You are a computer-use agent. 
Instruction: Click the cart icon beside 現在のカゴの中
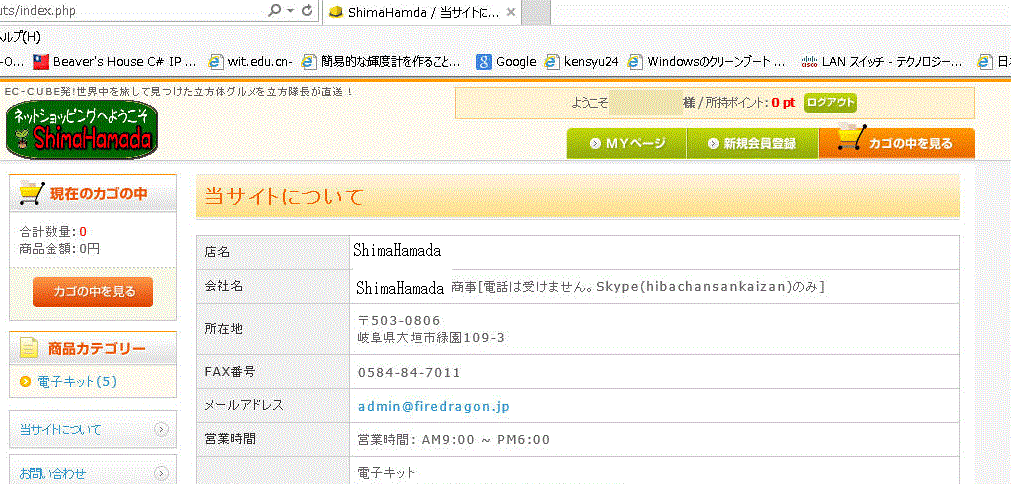click(x=32, y=193)
